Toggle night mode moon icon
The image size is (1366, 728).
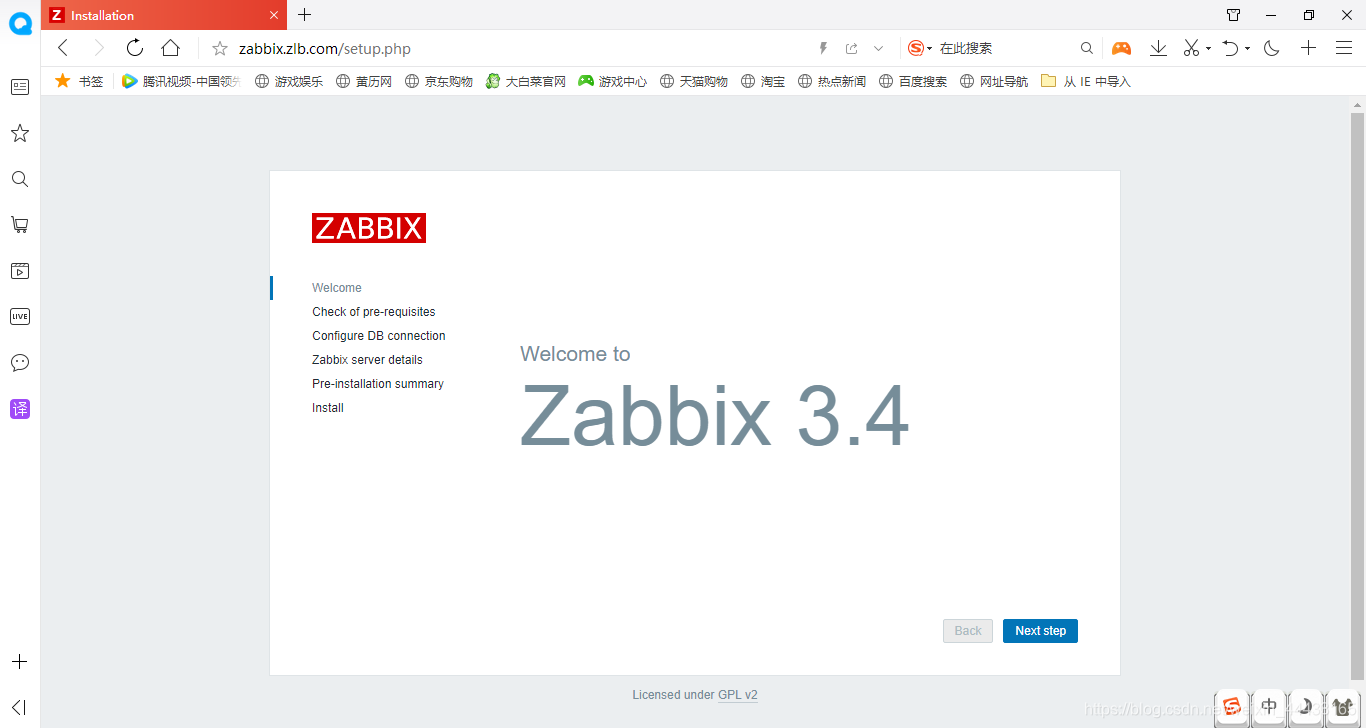(1272, 48)
